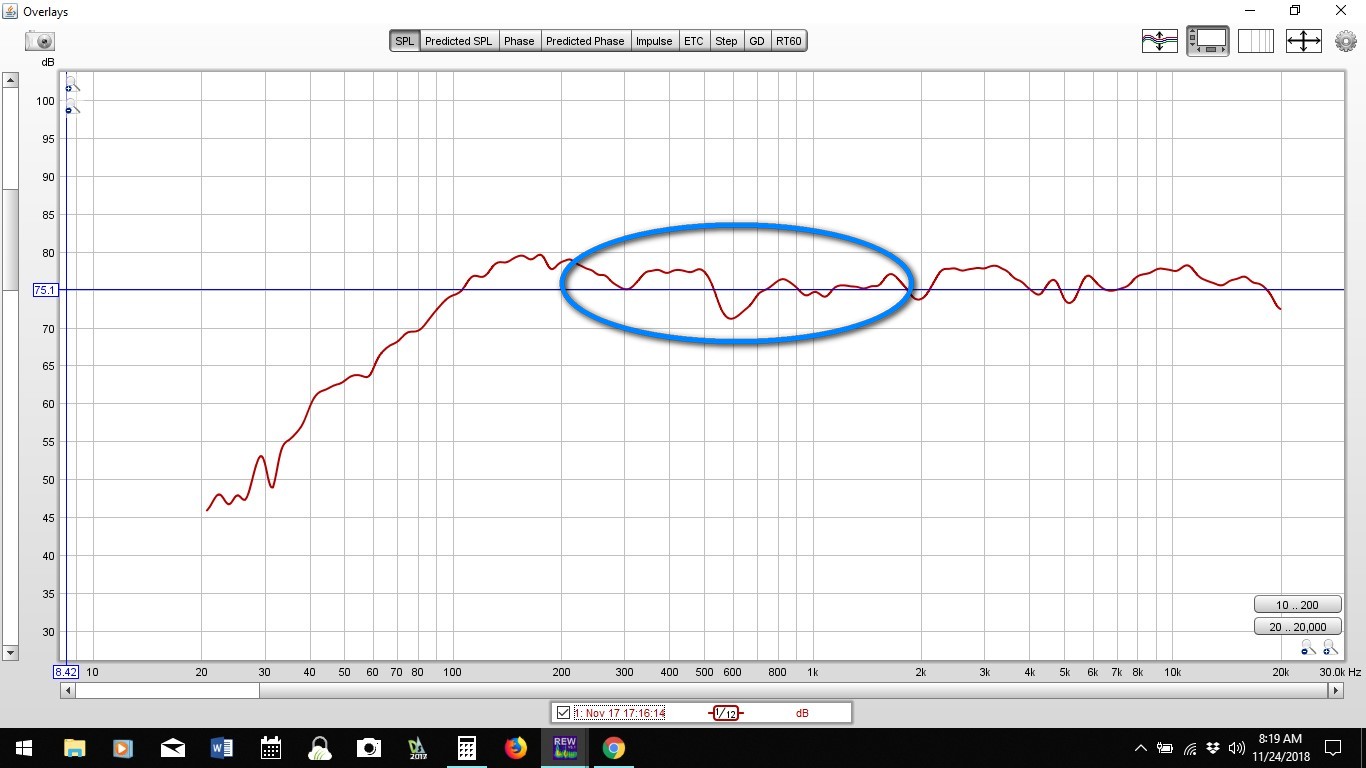This screenshot has height=768, width=1366.
Task: Open Word from the taskbar
Action: click(x=221, y=748)
